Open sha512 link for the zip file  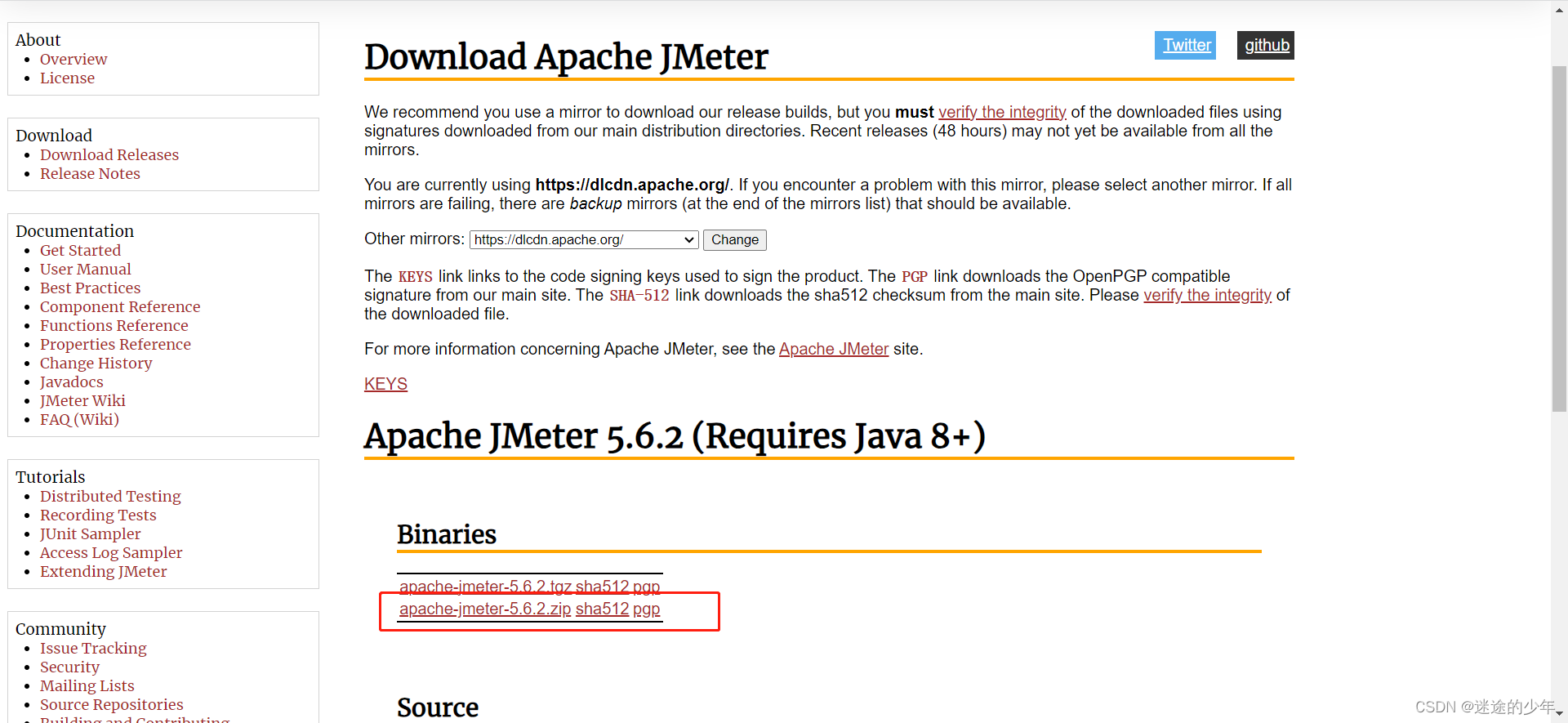(x=602, y=609)
